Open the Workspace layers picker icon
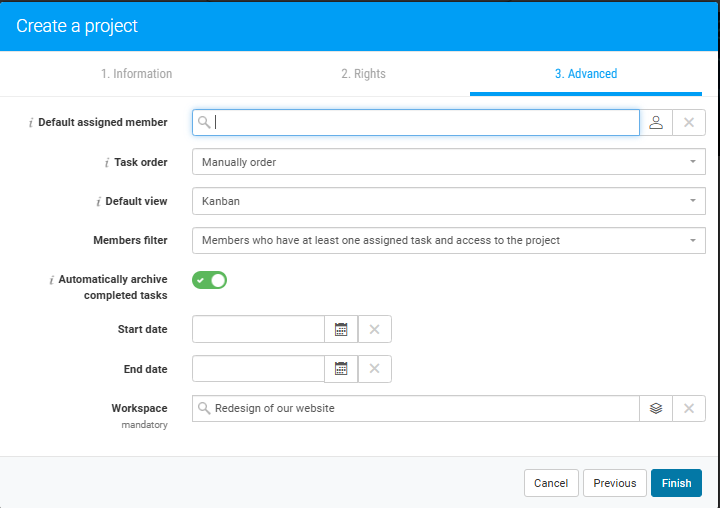The height and width of the screenshot is (508, 720). coord(656,409)
